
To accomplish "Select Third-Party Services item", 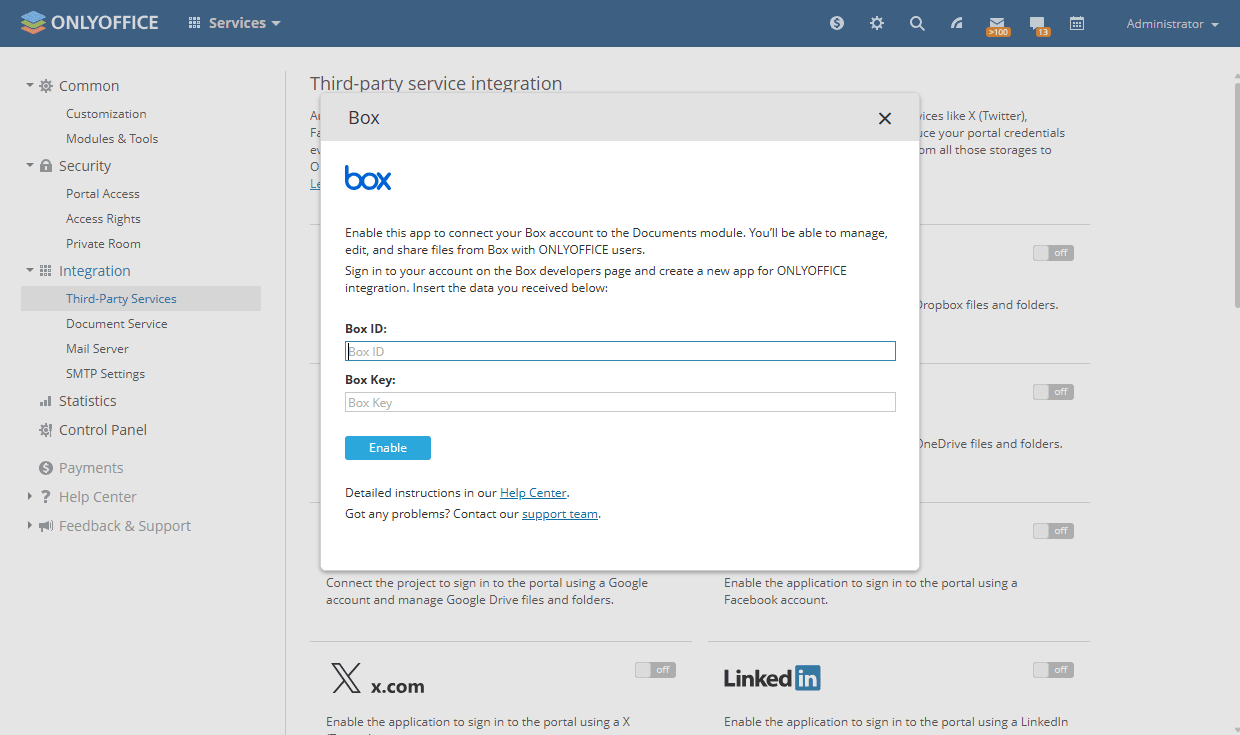I will click(141, 299).
